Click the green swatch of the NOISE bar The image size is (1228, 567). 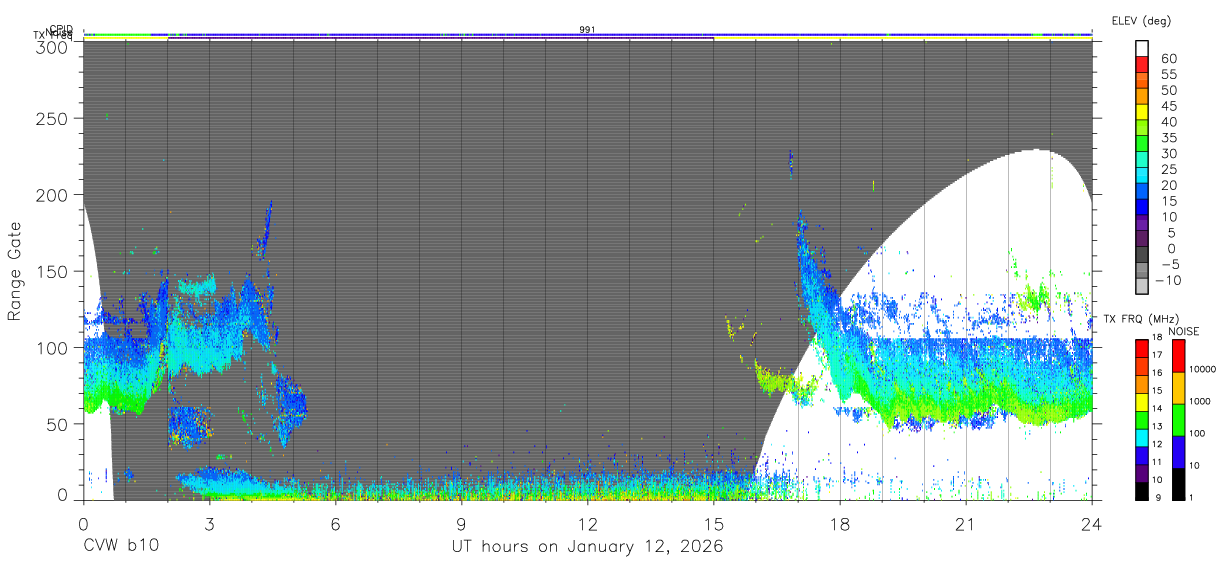[x=1178, y=420]
